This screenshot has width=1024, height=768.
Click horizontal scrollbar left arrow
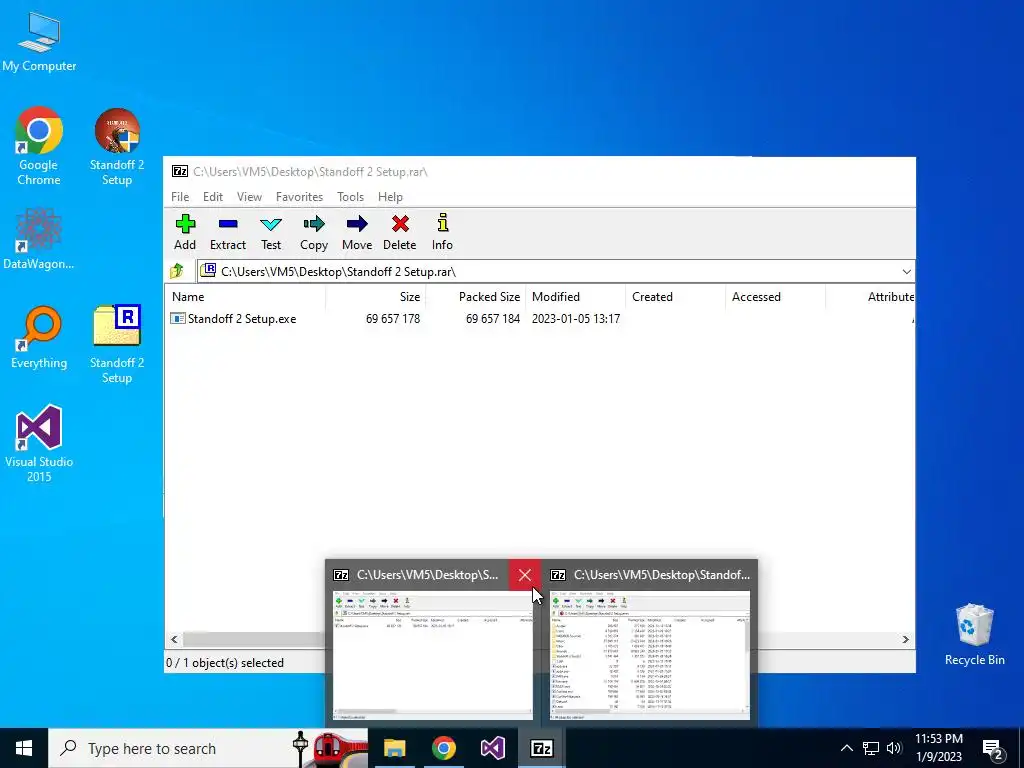click(174, 639)
